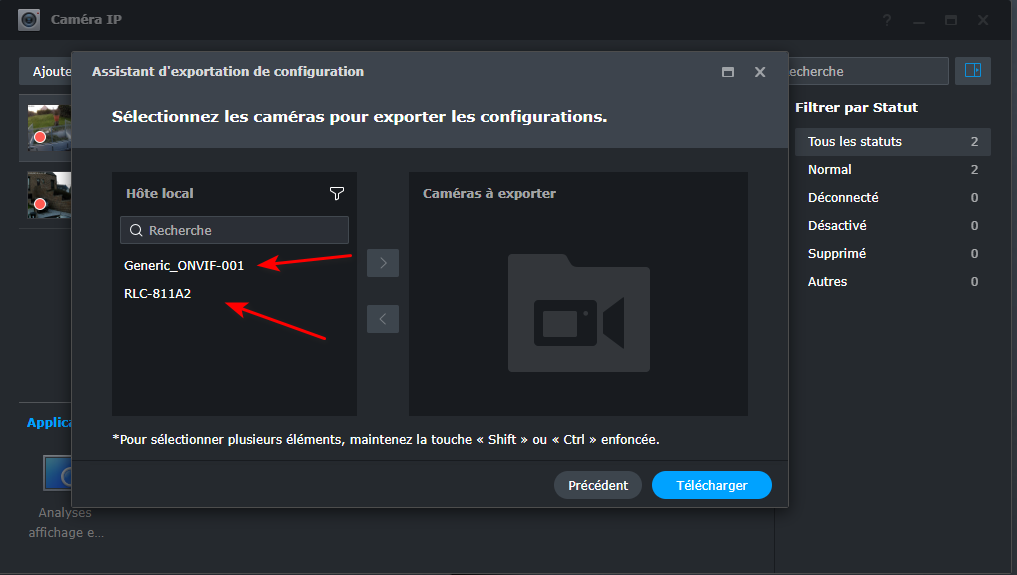This screenshot has width=1017, height=575.
Task: Click the Caméra IP app icon
Action: 29,19
